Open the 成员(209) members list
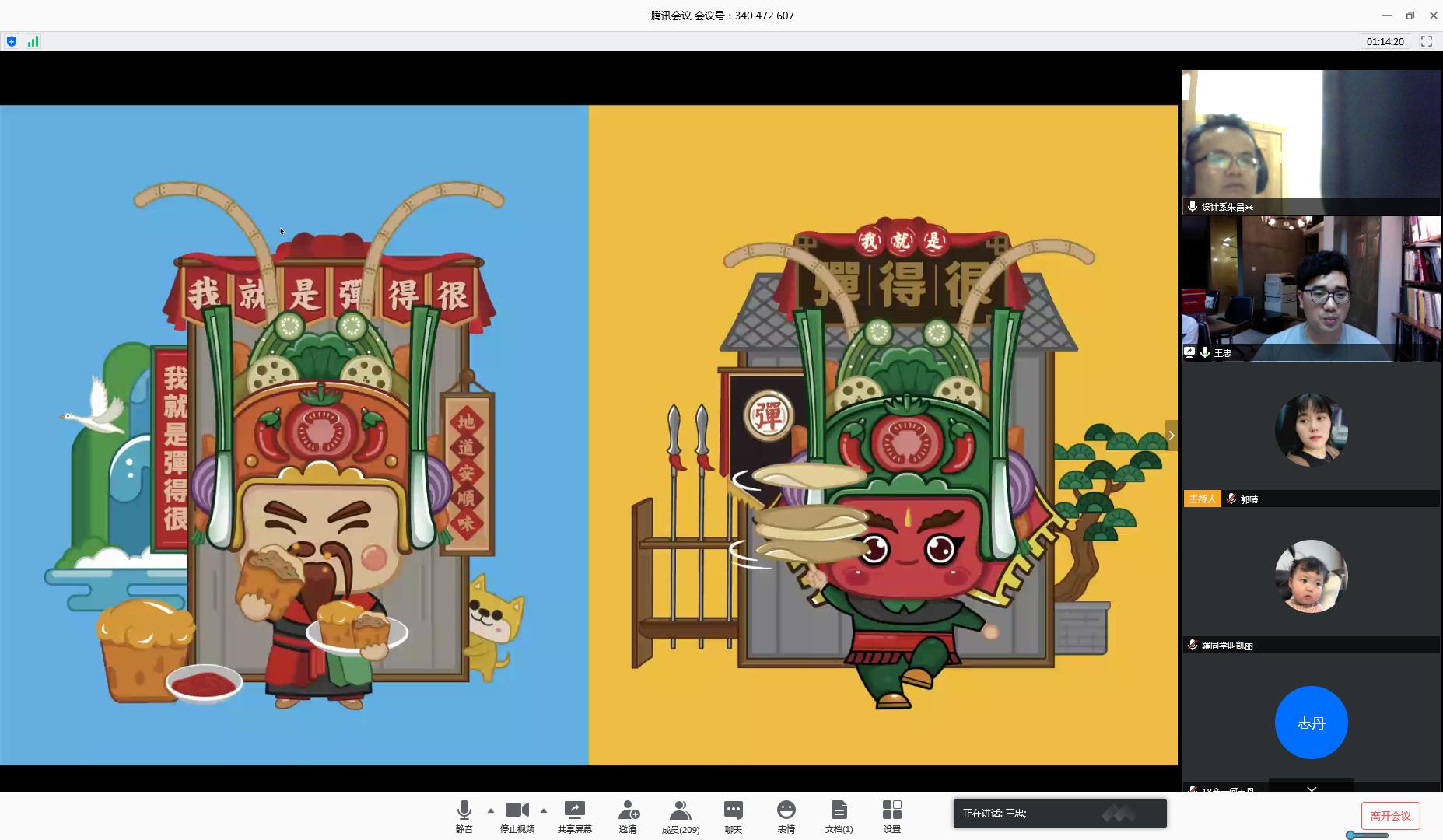1443x840 pixels. [x=681, y=816]
